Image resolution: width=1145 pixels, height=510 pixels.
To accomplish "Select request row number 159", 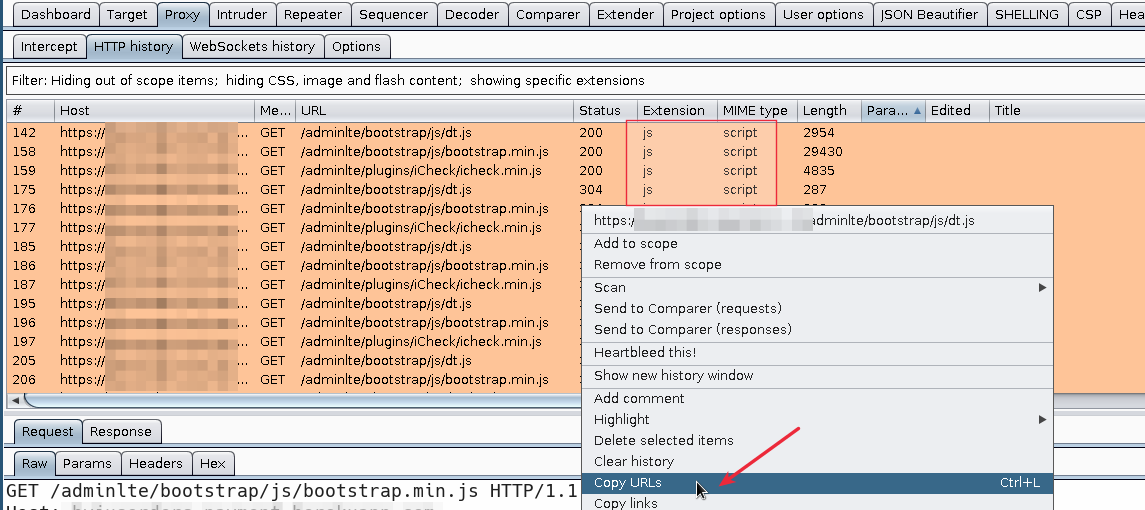I will 300,171.
